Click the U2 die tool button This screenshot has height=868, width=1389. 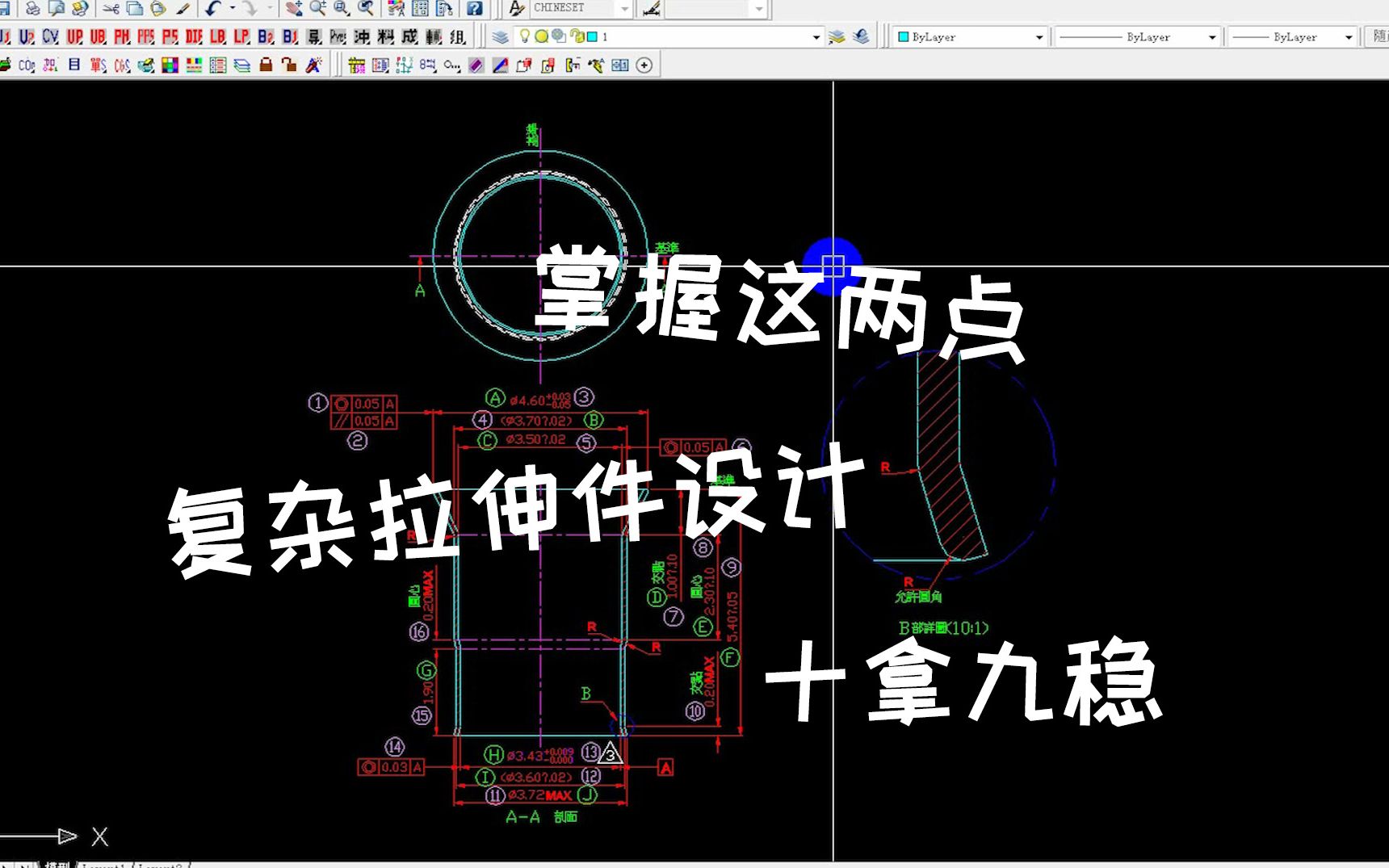[x=27, y=37]
